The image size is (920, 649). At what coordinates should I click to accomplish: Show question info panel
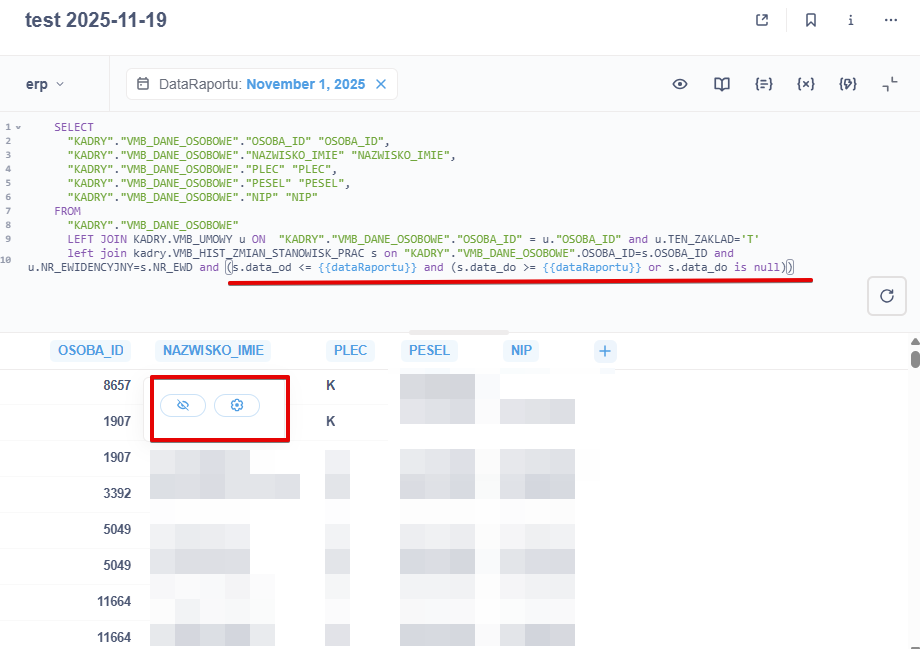[850, 20]
